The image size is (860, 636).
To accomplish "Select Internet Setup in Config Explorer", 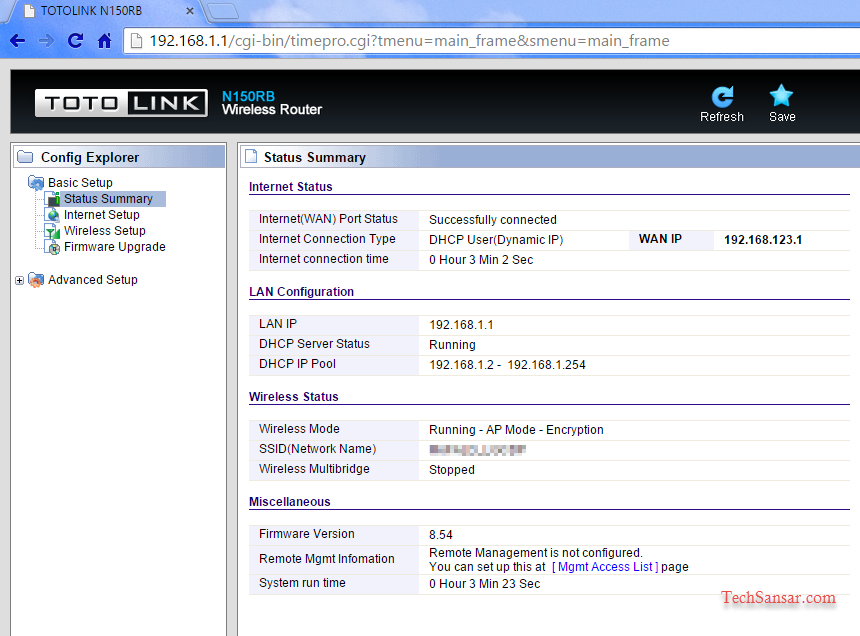I will point(101,215).
